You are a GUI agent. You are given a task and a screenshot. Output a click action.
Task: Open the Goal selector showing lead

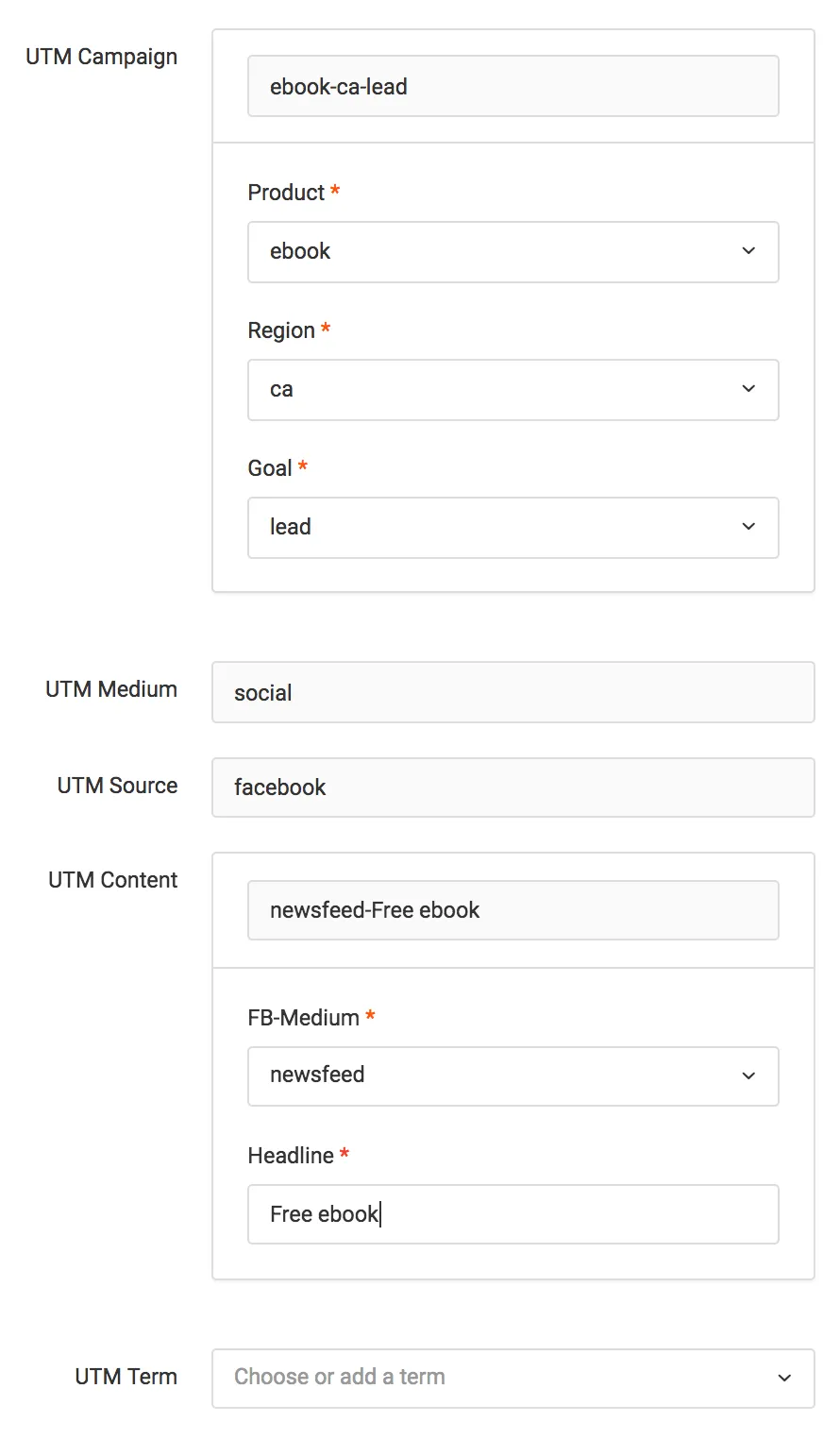point(512,527)
